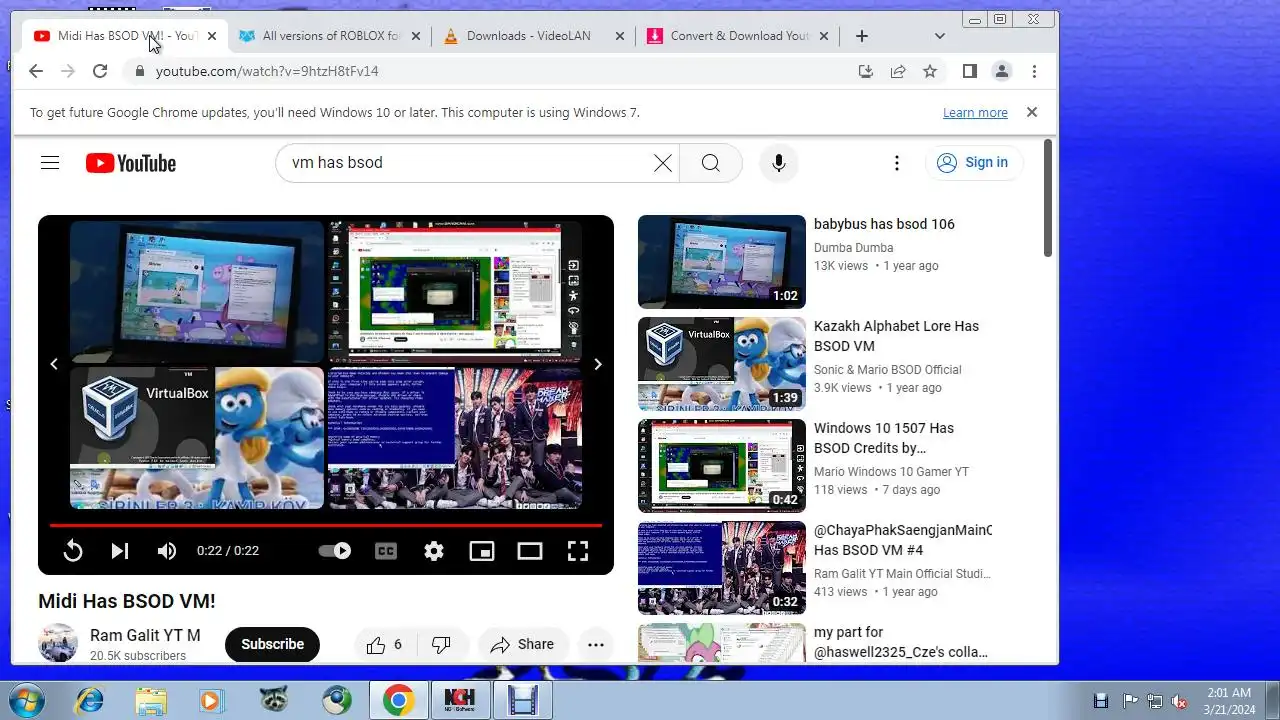Toggle the autoplay switch
Screen dimensions: 1280x720
click(x=334, y=551)
